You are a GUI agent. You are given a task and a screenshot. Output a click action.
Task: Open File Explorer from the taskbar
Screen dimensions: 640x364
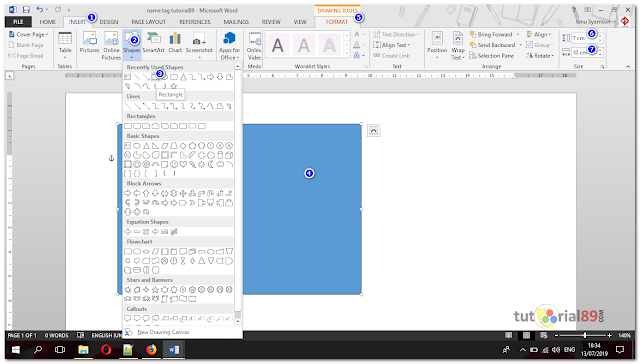[x=83, y=350]
